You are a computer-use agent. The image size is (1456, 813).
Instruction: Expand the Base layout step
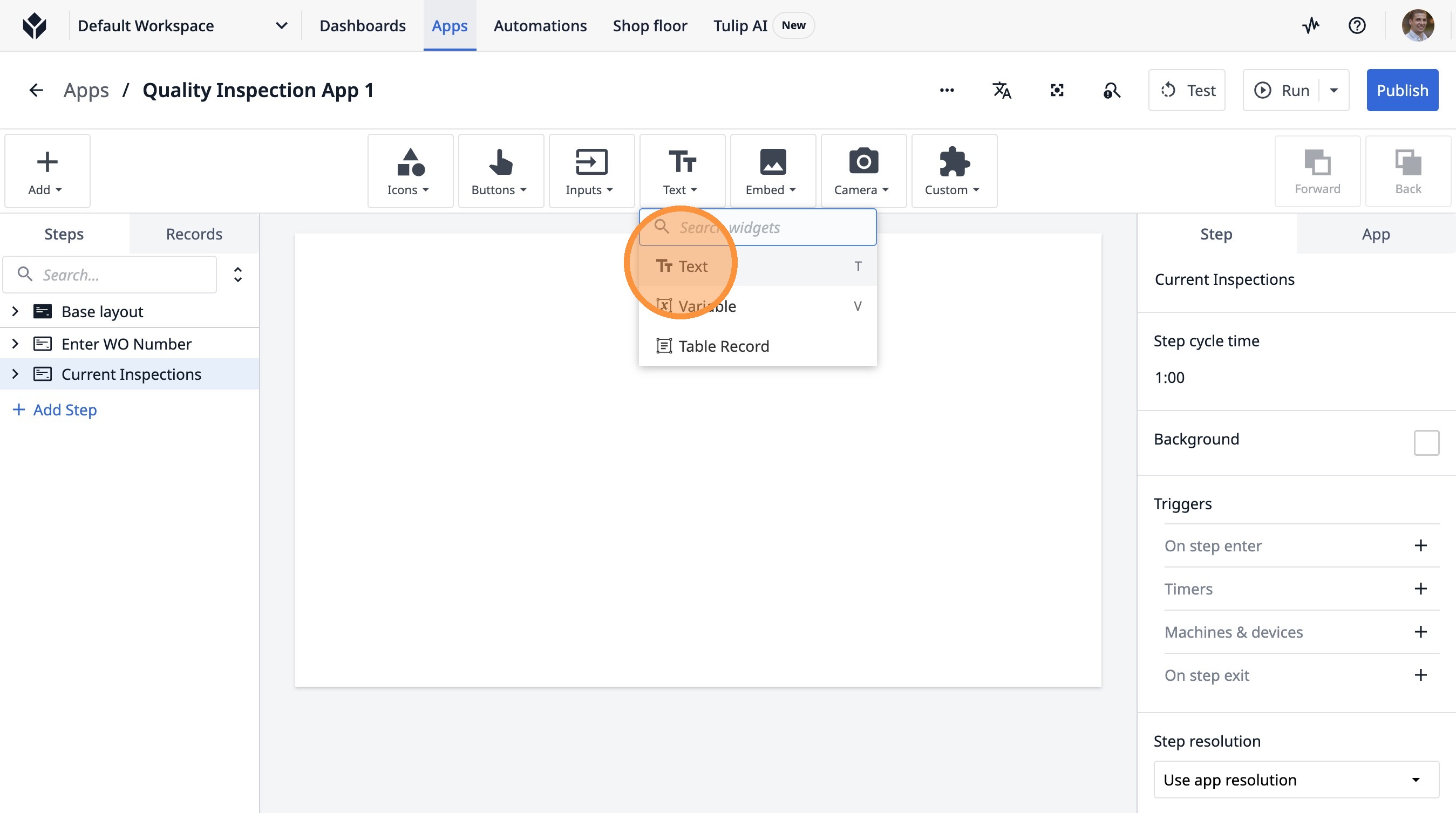tap(15, 311)
